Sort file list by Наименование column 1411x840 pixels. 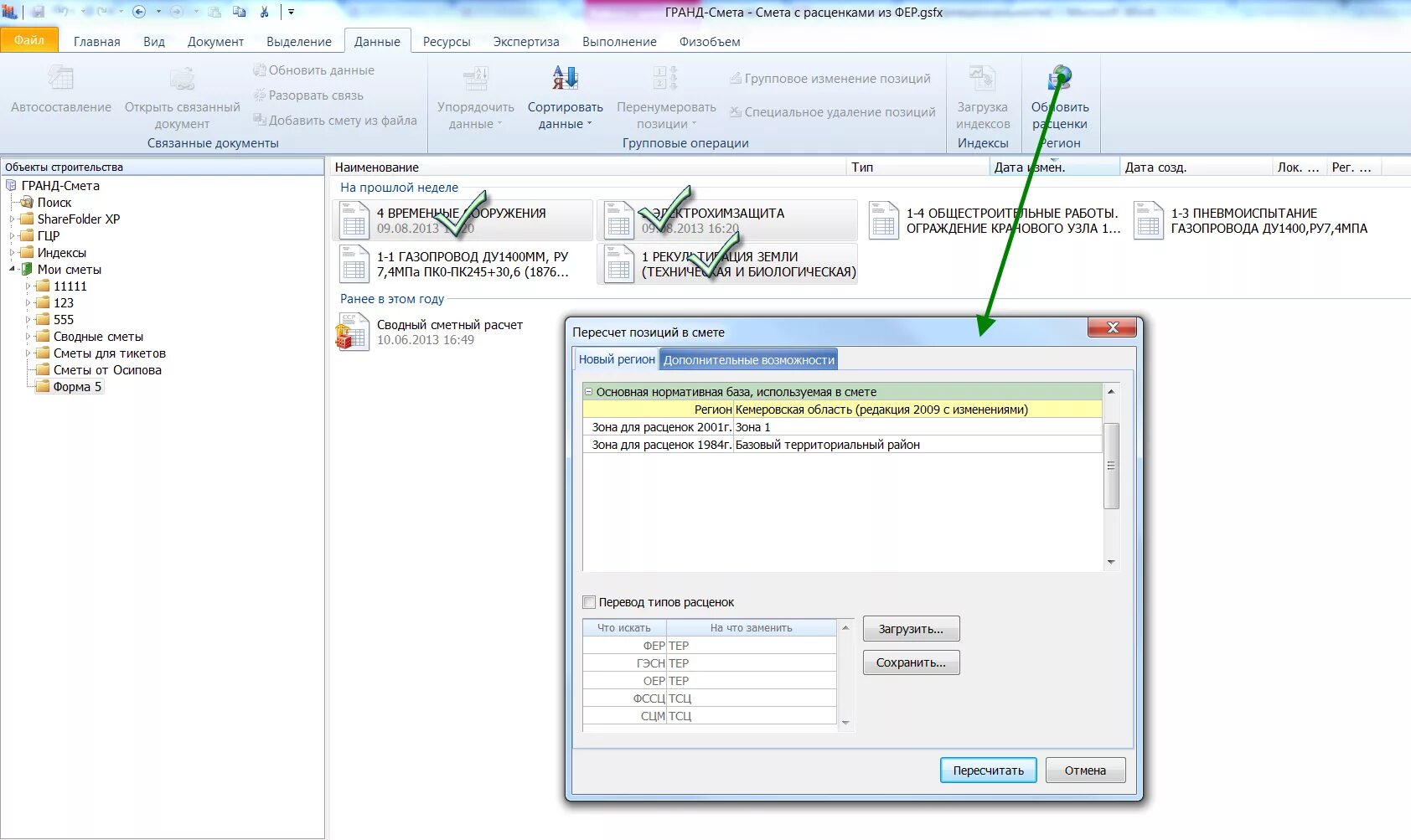click(x=588, y=167)
